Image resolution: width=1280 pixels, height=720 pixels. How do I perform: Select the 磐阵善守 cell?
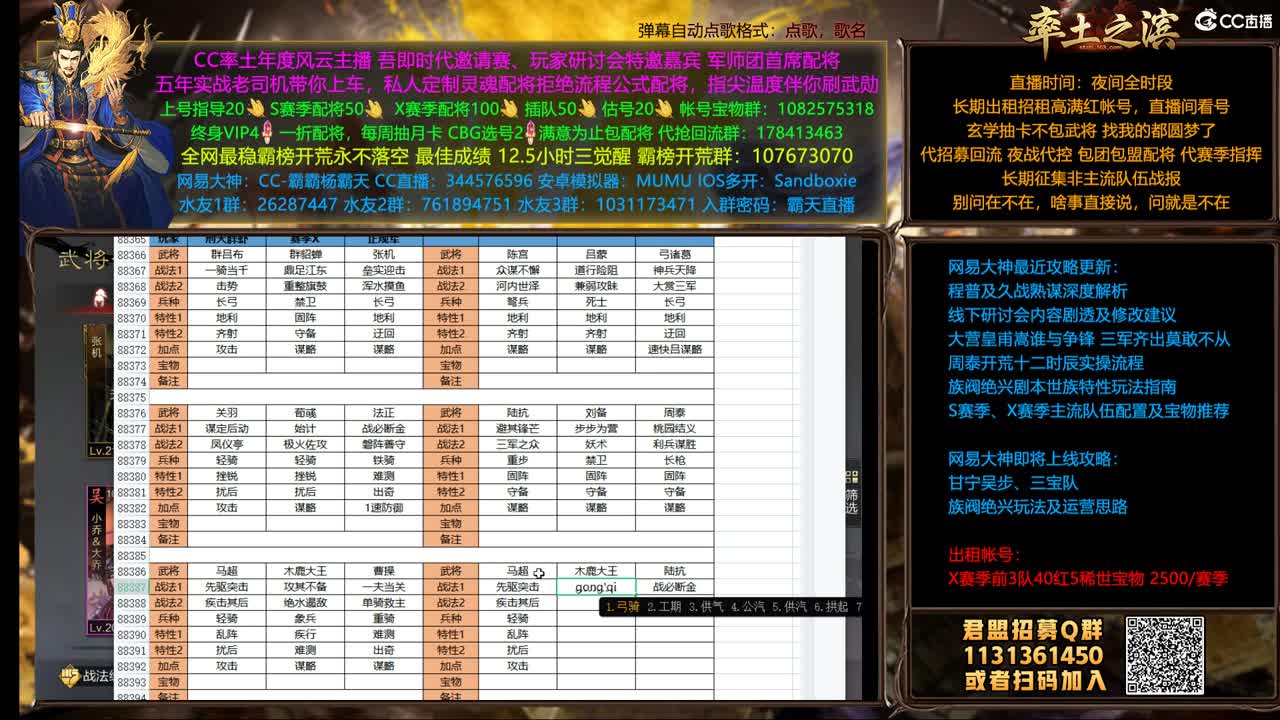(x=384, y=444)
